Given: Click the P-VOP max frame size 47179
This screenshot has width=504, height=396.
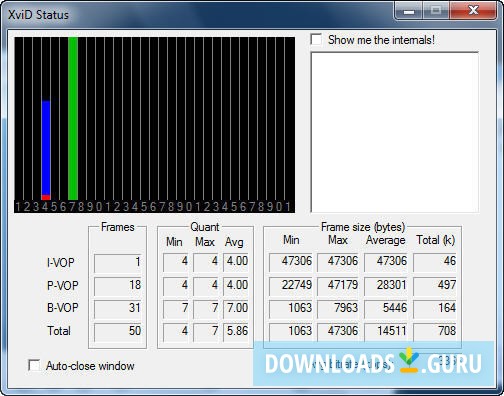Looking at the screenshot, I should (x=337, y=286).
